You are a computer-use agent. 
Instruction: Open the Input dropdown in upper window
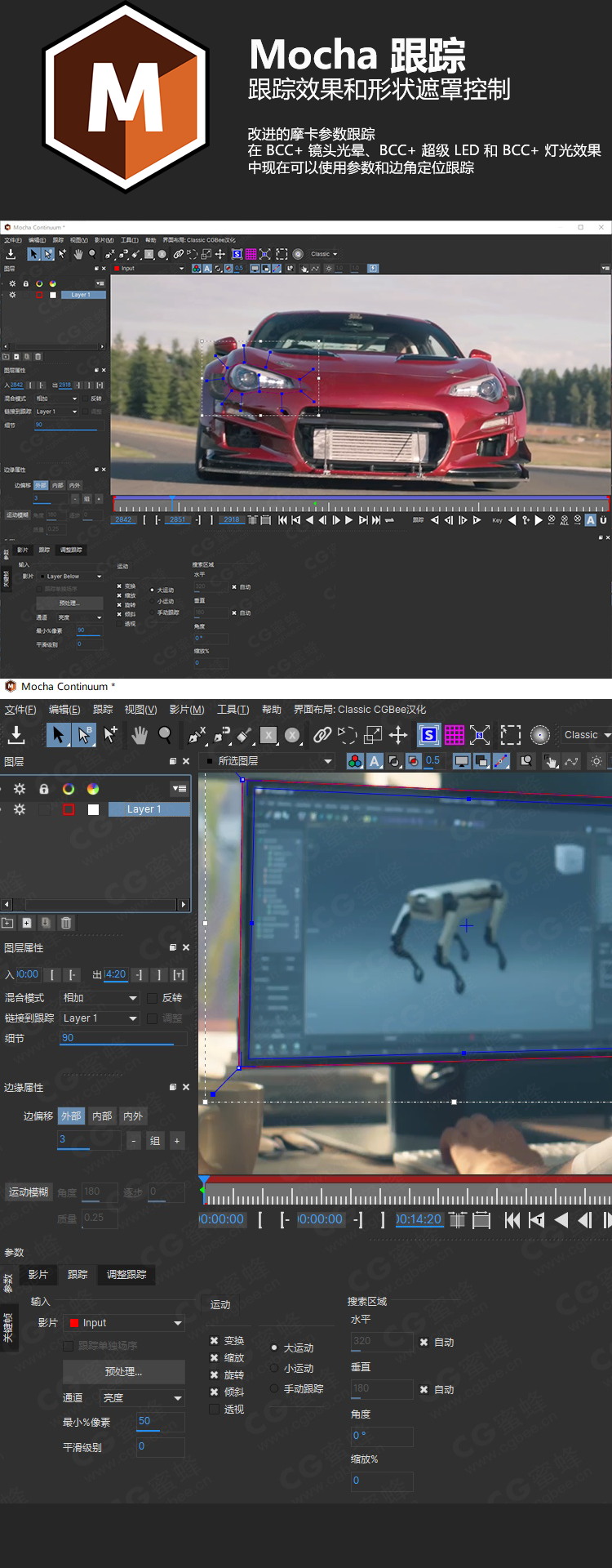point(149,268)
